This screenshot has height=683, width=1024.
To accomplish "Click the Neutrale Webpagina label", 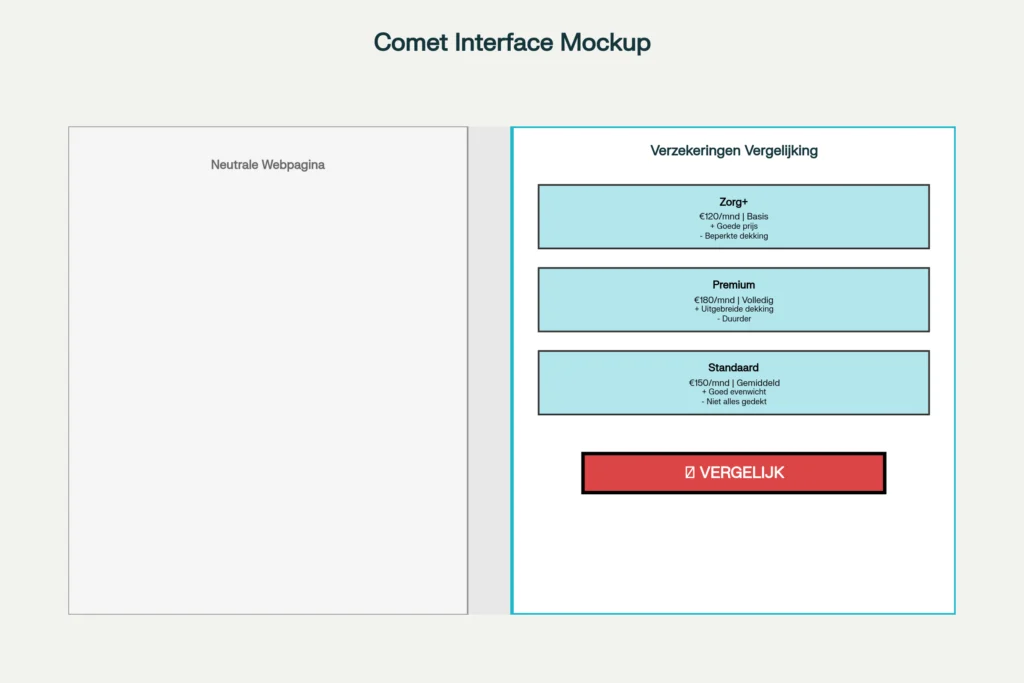I will tap(267, 165).
